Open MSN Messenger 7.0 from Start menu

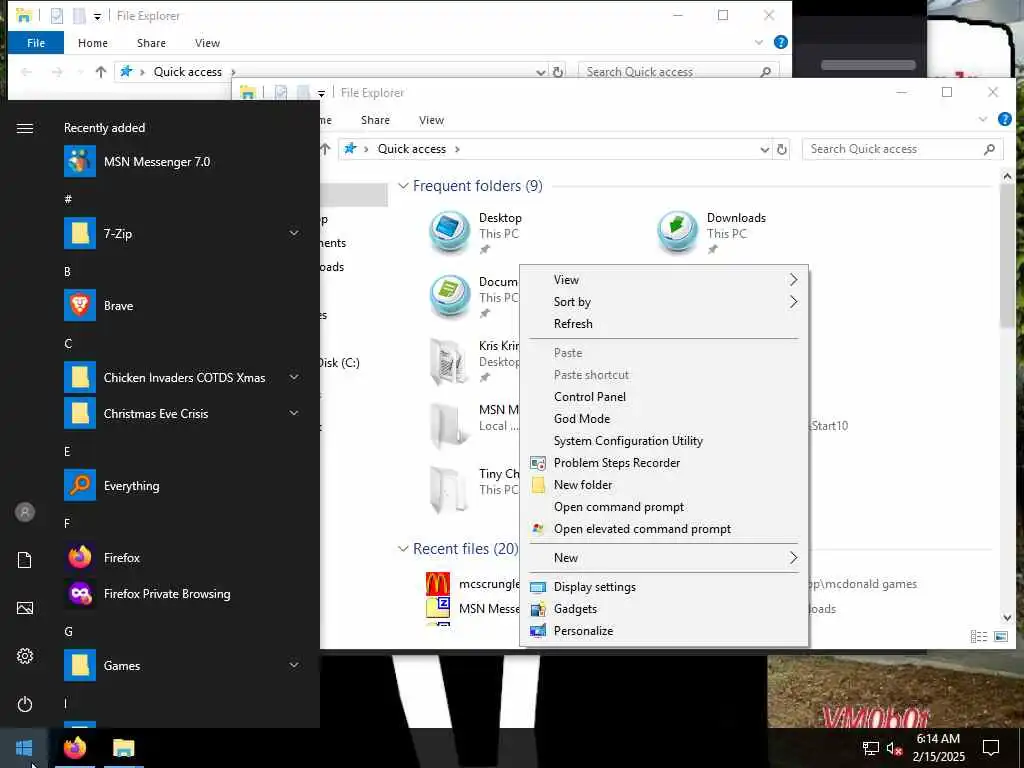coord(183,161)
